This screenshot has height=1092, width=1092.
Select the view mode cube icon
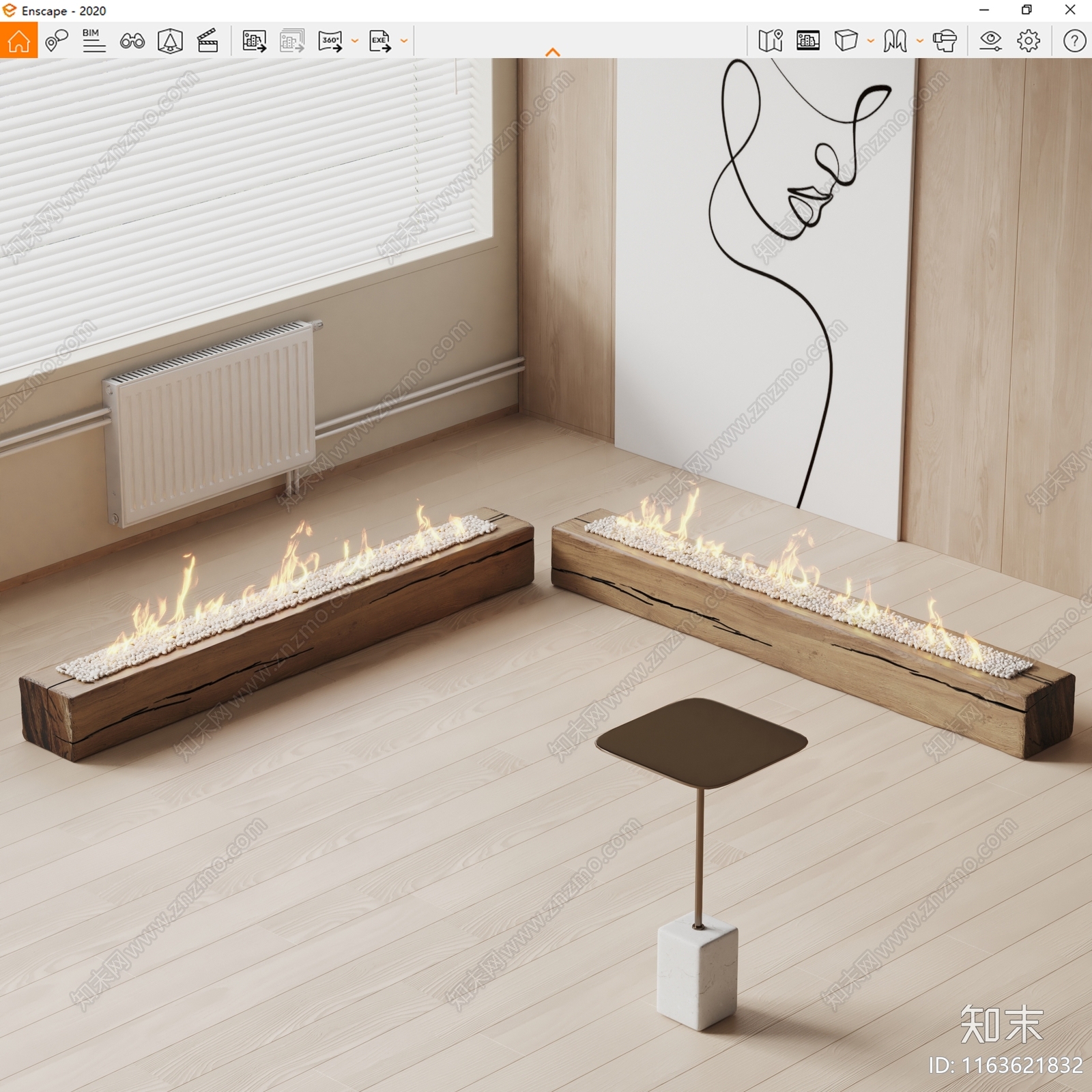point(846,41)
